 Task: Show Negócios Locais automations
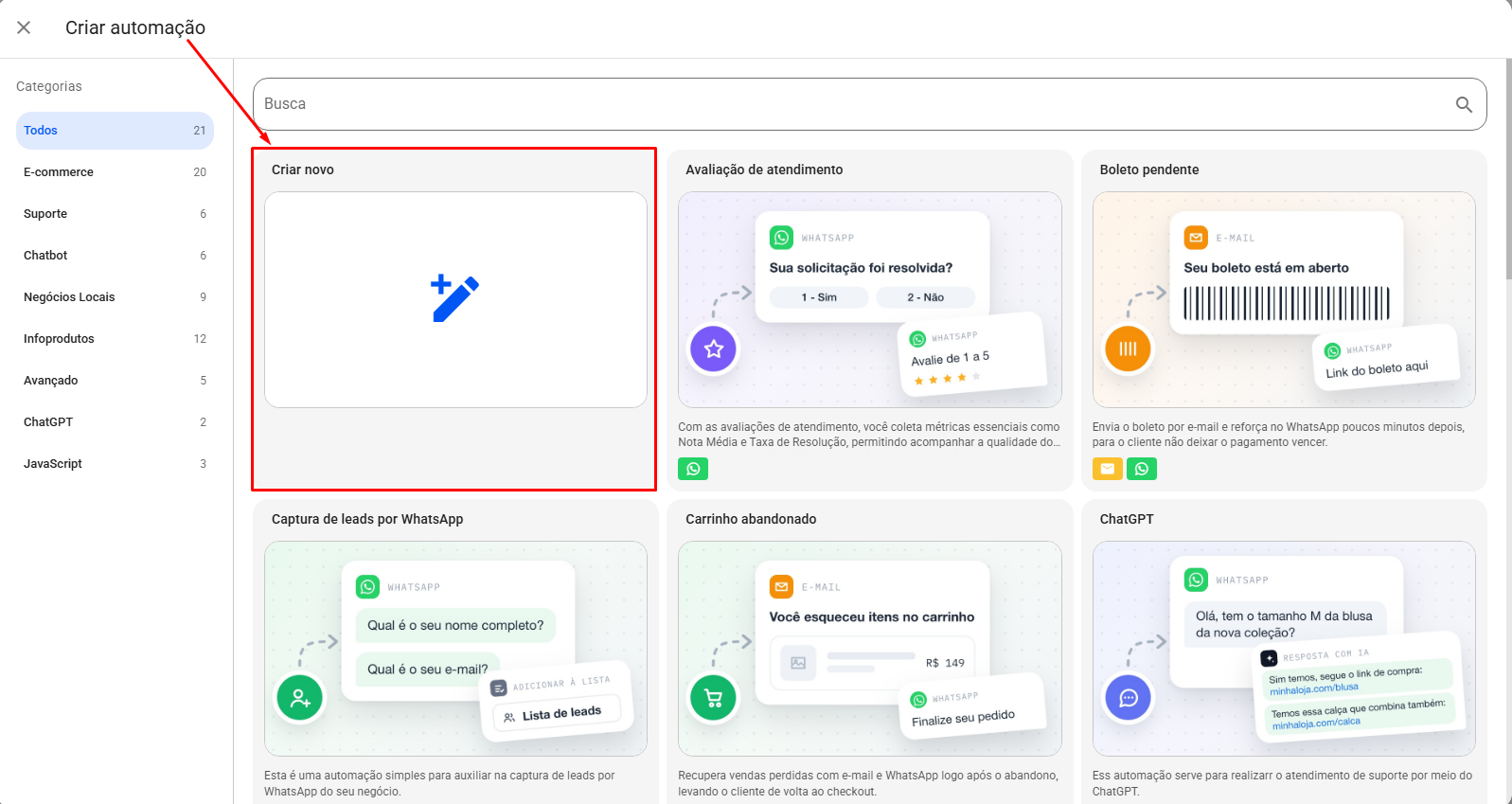pyautogui.click(x=115, y=297)
